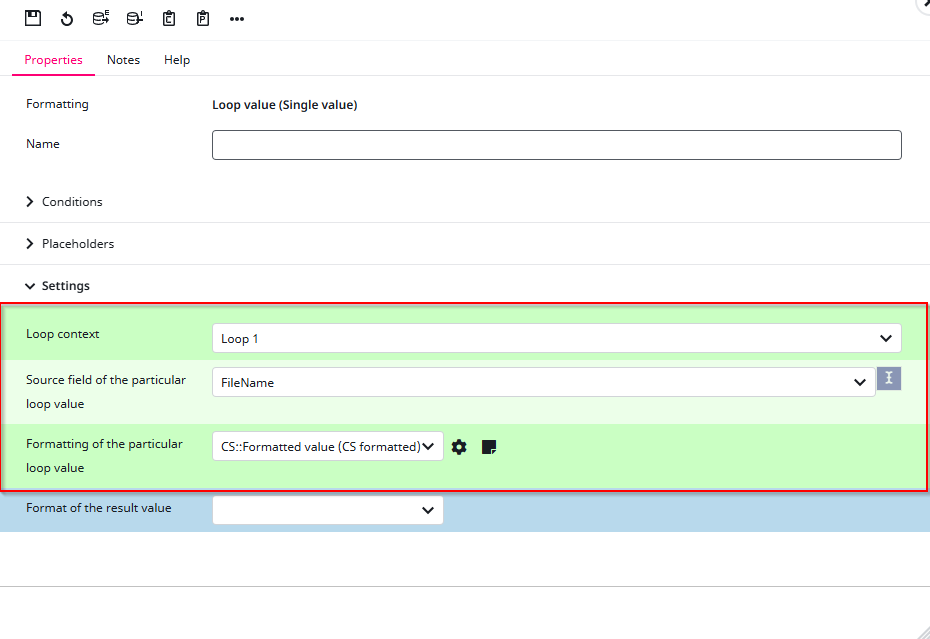
Task: Open formatting settings via gear icon
Action: [459, 447]
